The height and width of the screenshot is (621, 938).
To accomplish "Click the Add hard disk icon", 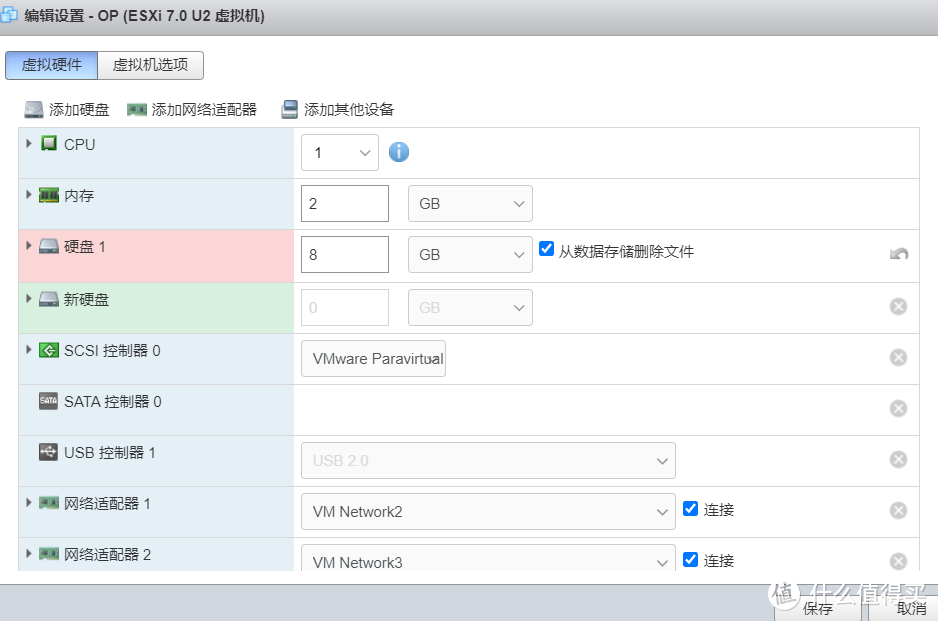I will 35,109.
